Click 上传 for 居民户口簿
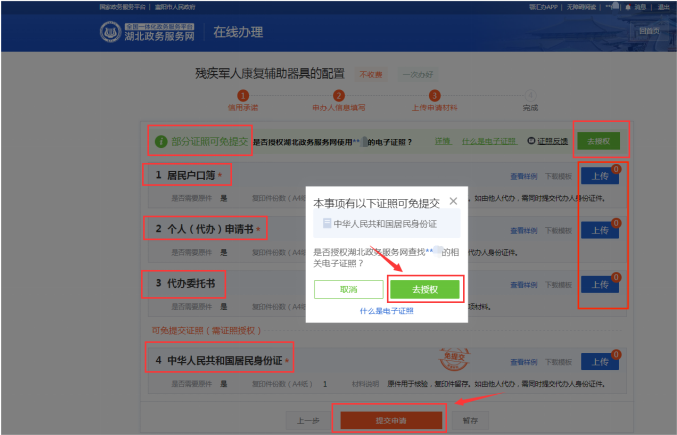 coord(599,176)
